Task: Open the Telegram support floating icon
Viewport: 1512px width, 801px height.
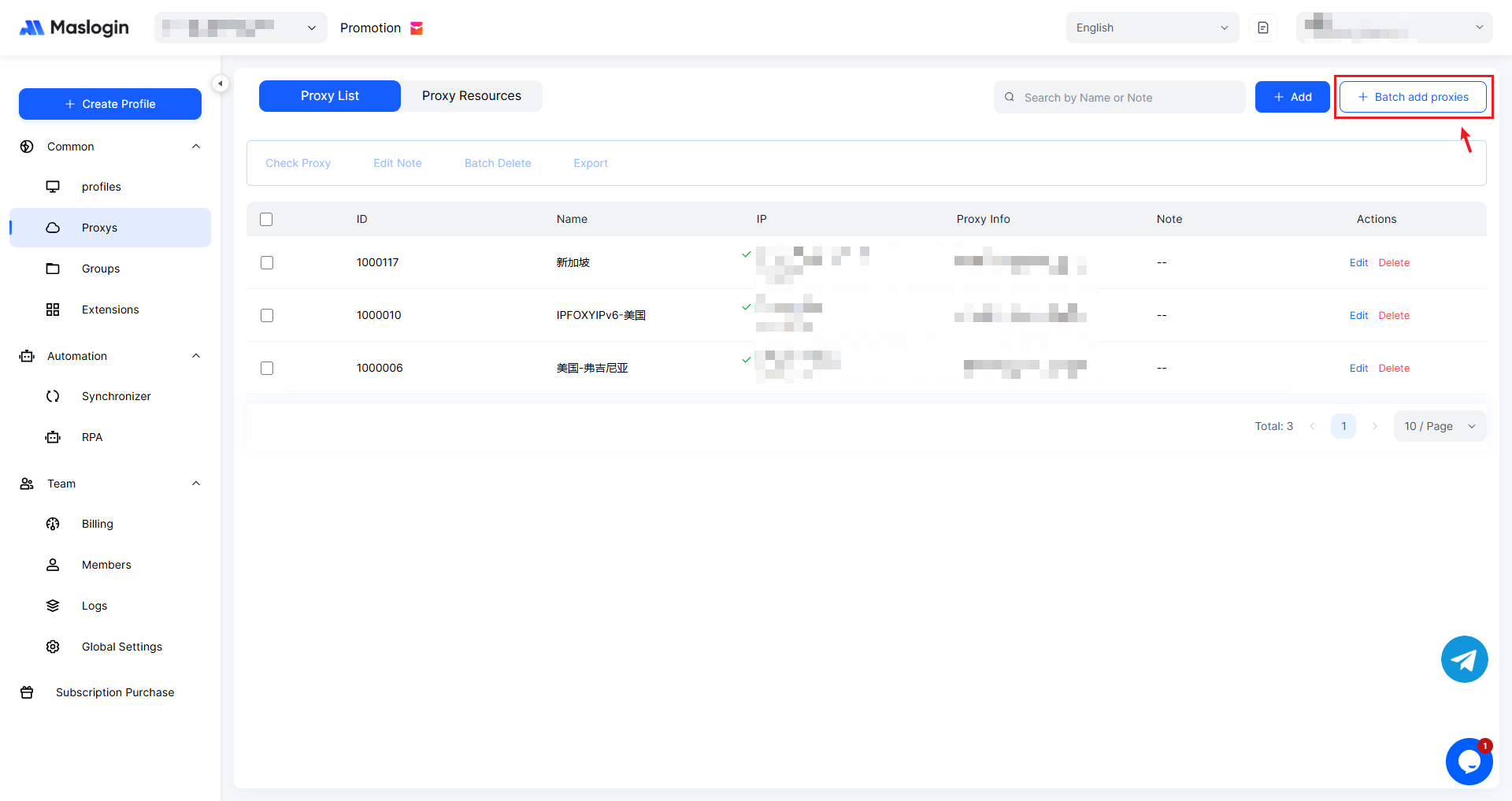Action: pyautogui.click(x=1464, y=659)
